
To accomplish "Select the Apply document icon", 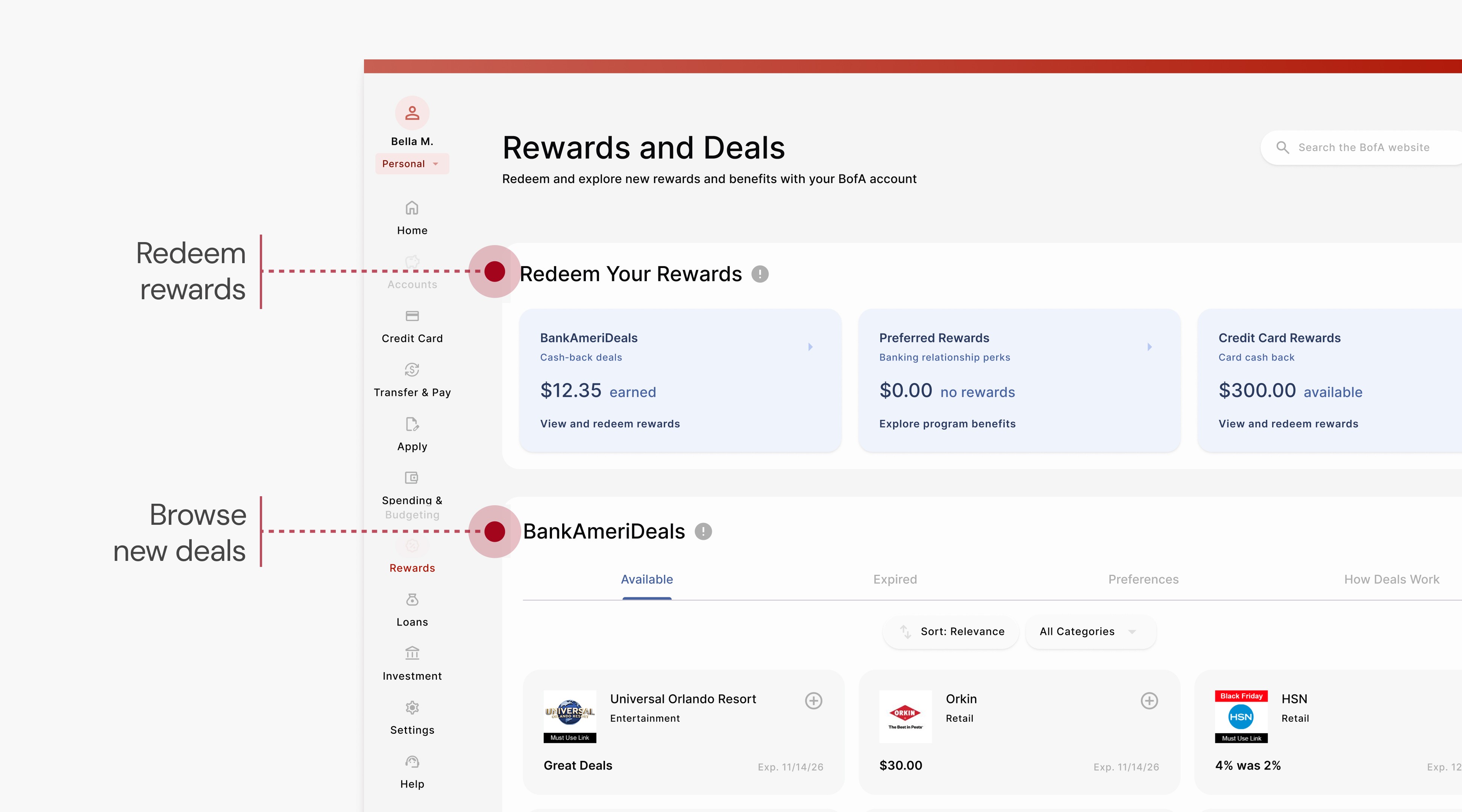I will point(411,424).
